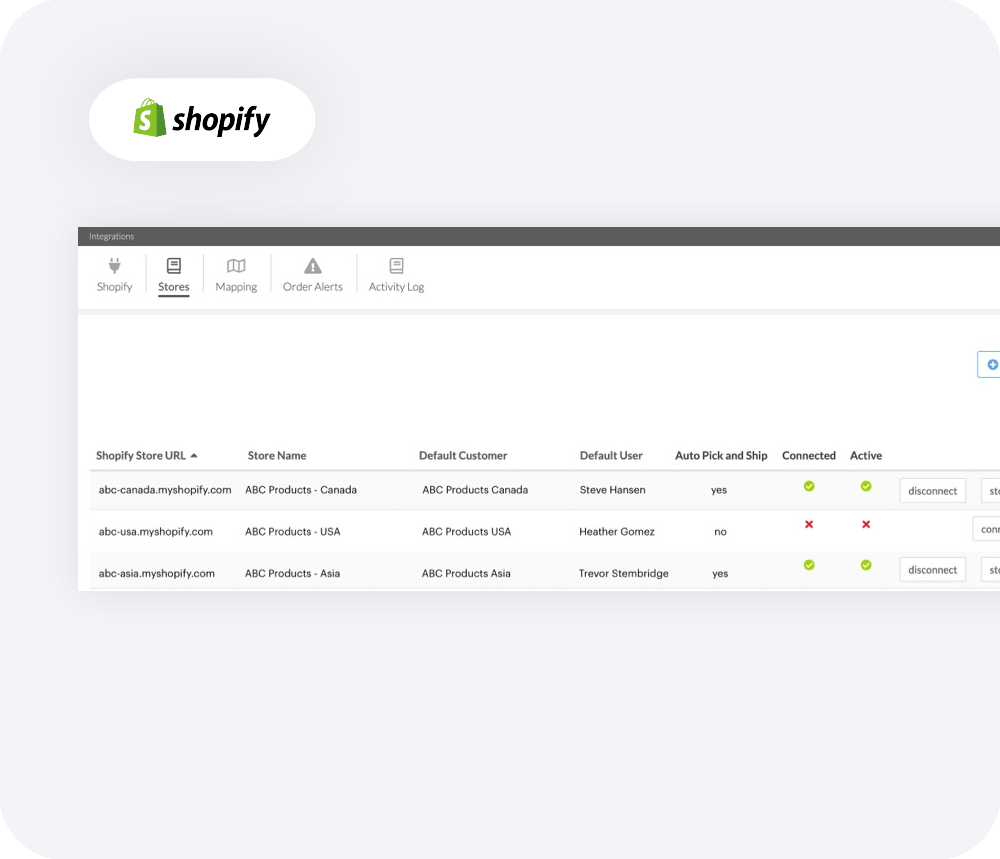Click default user Trevor Stembridge
Viewport: 1000px width, 859px height.
click(x=624, y=573)
